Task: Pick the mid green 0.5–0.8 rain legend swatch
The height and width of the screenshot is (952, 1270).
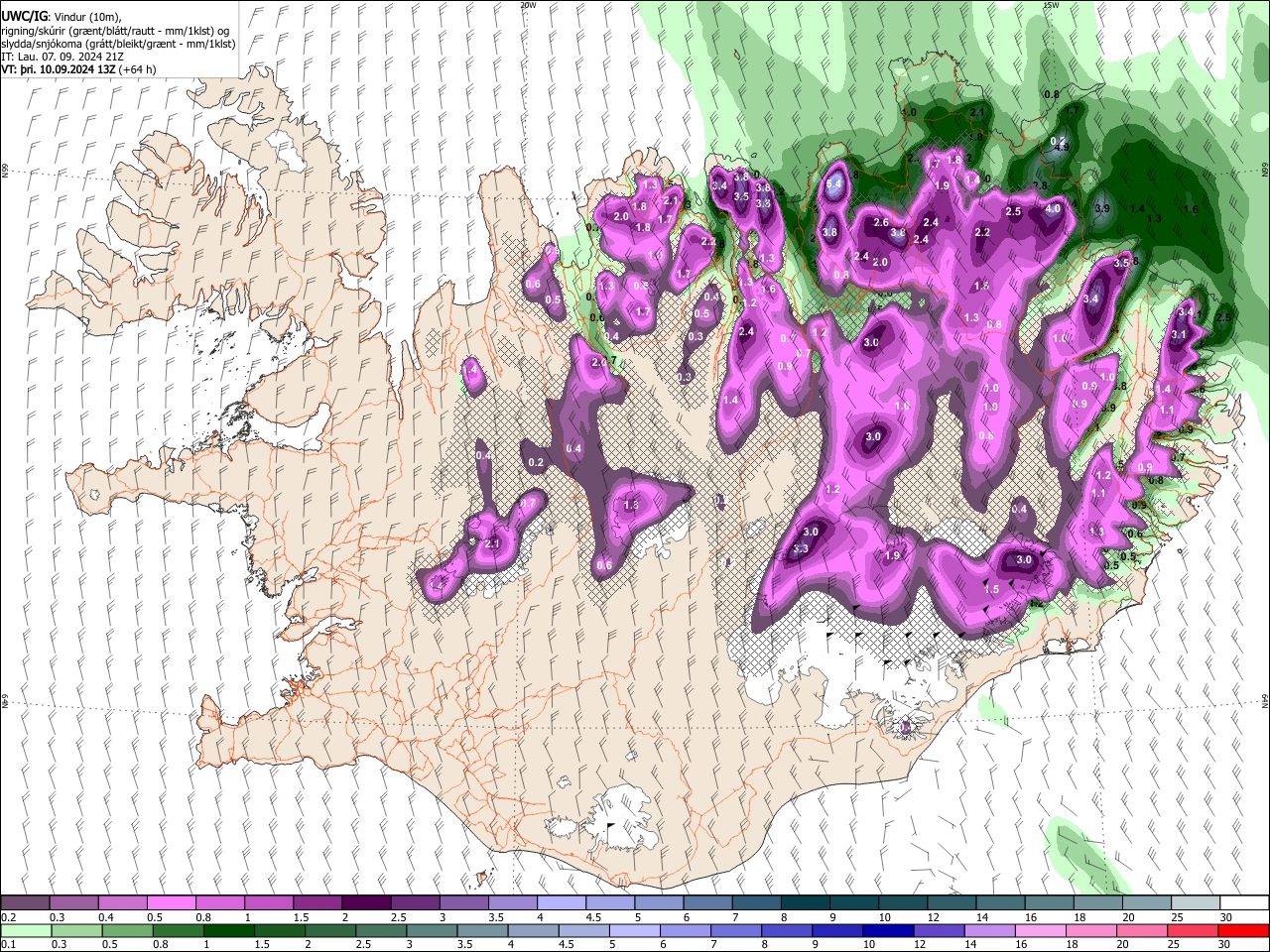Action: (127, 930)
